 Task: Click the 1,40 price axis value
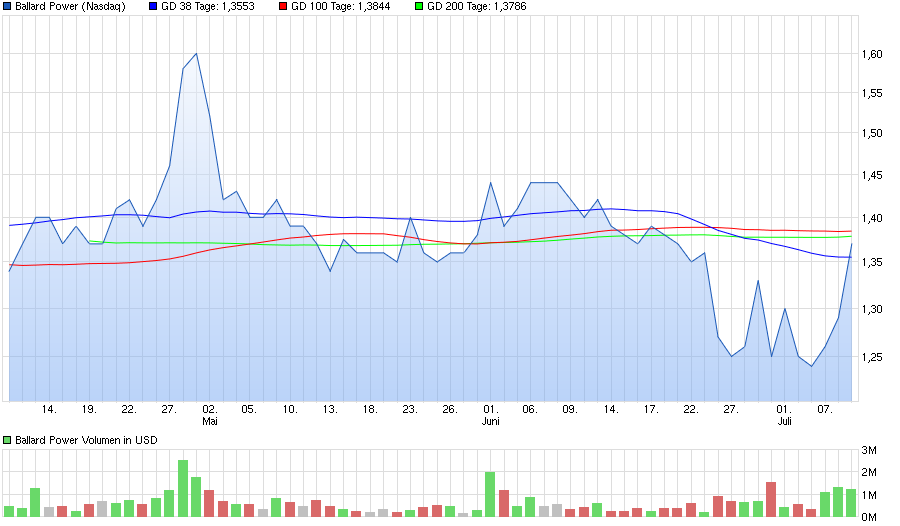click(872, 218)
